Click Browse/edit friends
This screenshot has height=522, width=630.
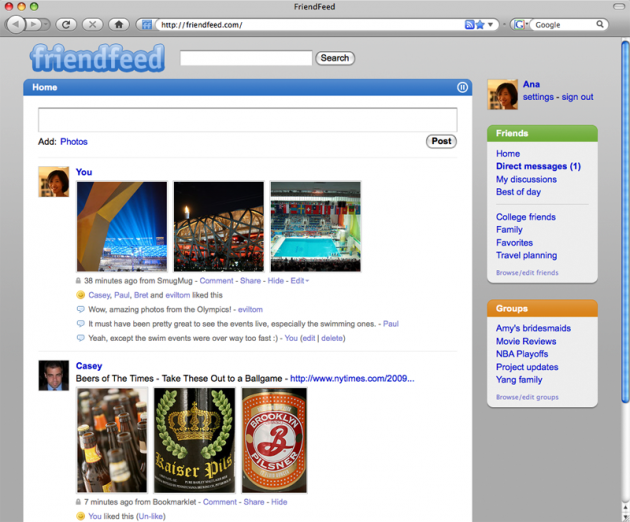tap(527, 272)
